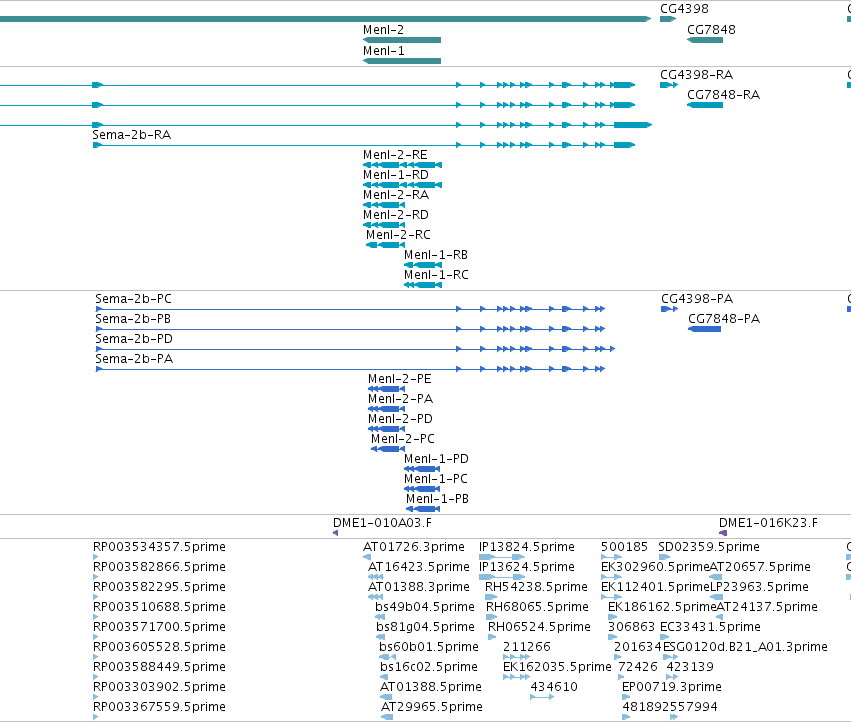Select the Sema-2b-PA protein label
This screenshot has height=722, width=851.
(x=134, y=359)
